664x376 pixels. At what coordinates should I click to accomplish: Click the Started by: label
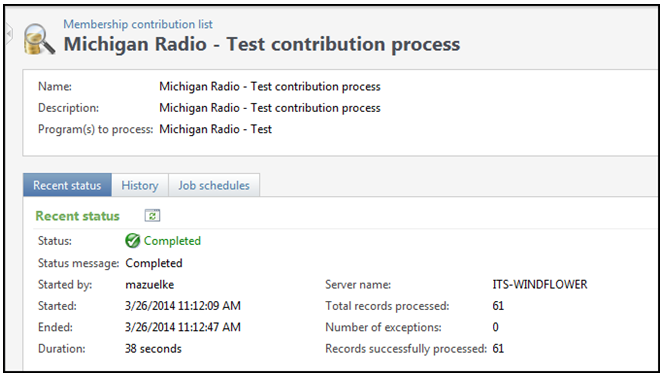click(65, 285)
